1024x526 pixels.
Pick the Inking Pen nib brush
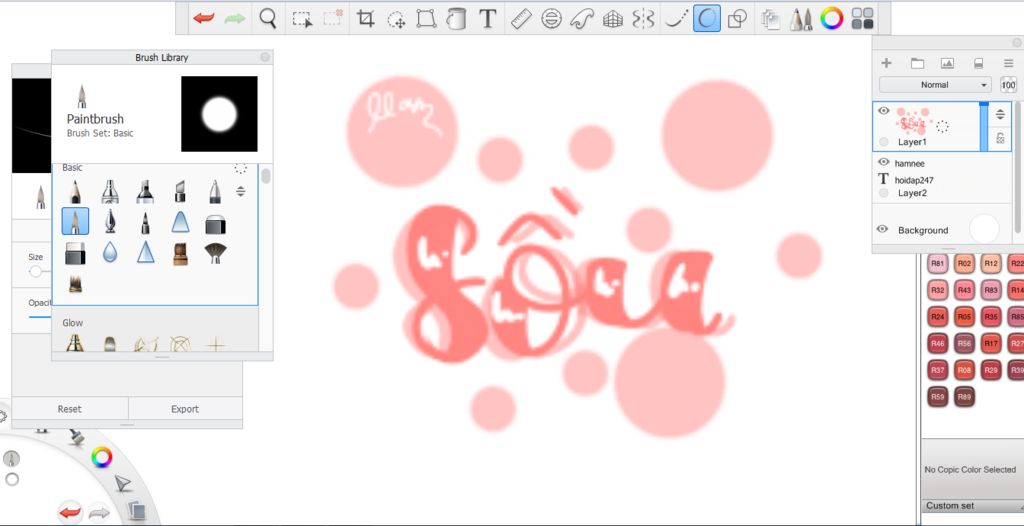[110, 222]
